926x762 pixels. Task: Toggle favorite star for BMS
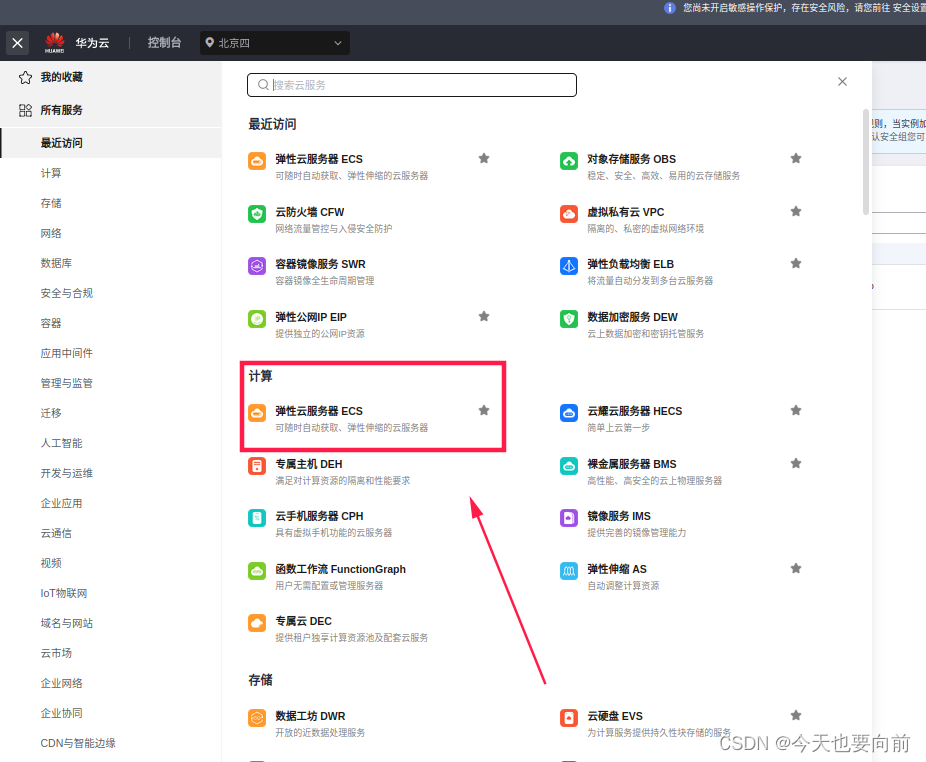point(796,463)
